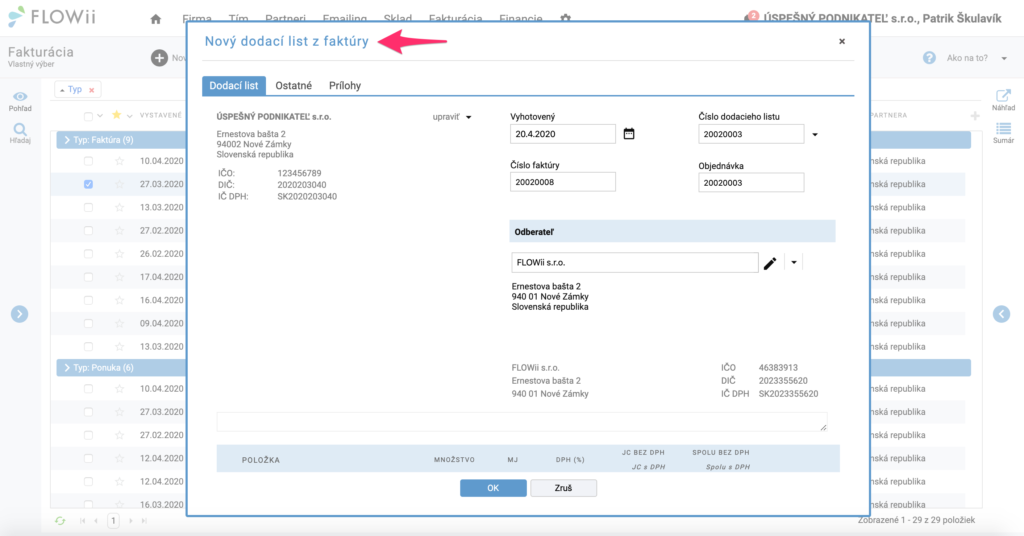This screenshot has height=536, width=1024.
Task: Open the Partneri menu
Action: tap(285, 18)
